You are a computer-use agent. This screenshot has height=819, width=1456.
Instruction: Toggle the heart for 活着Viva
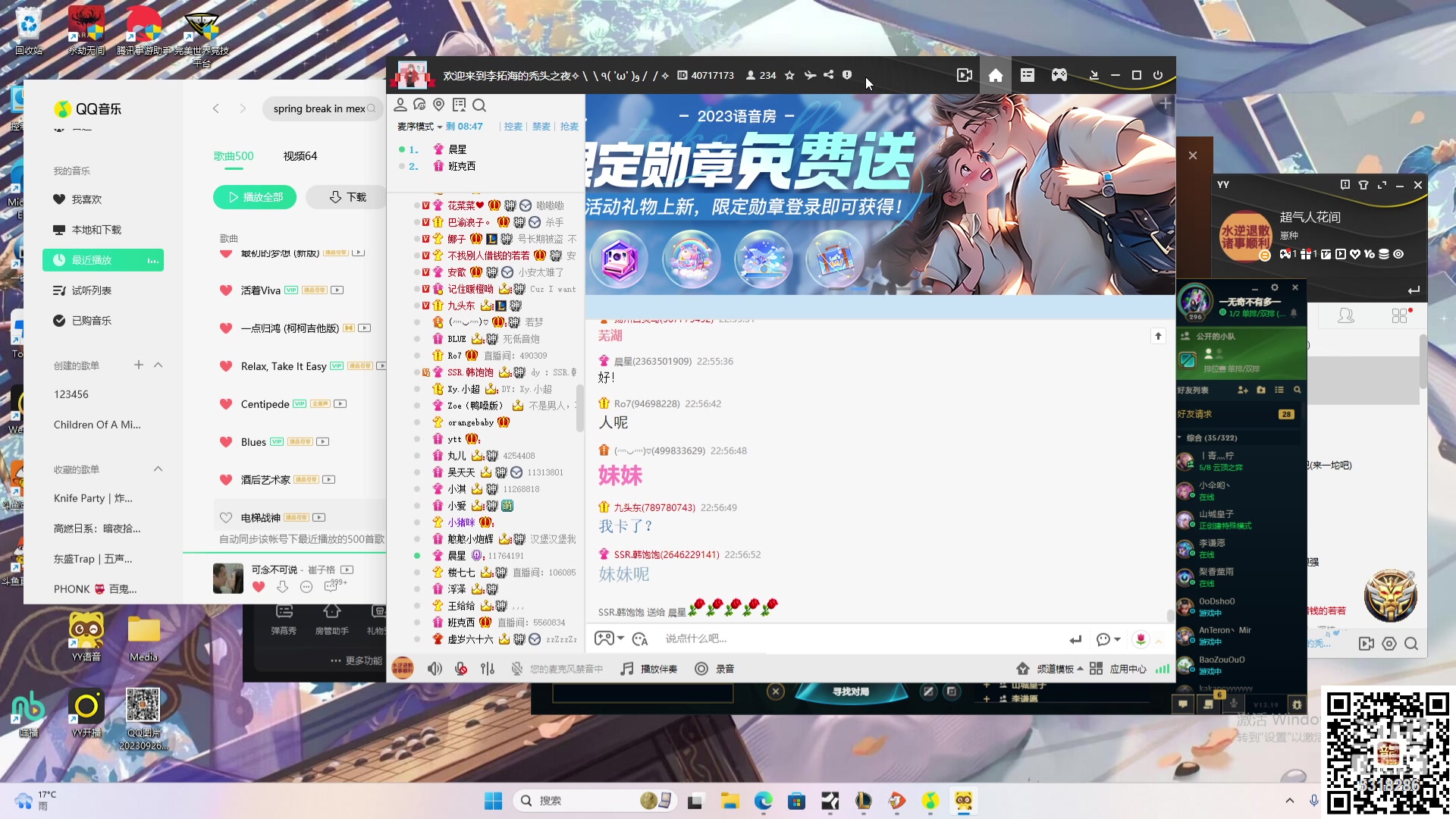pyautogui.click(x=225, y=290)
